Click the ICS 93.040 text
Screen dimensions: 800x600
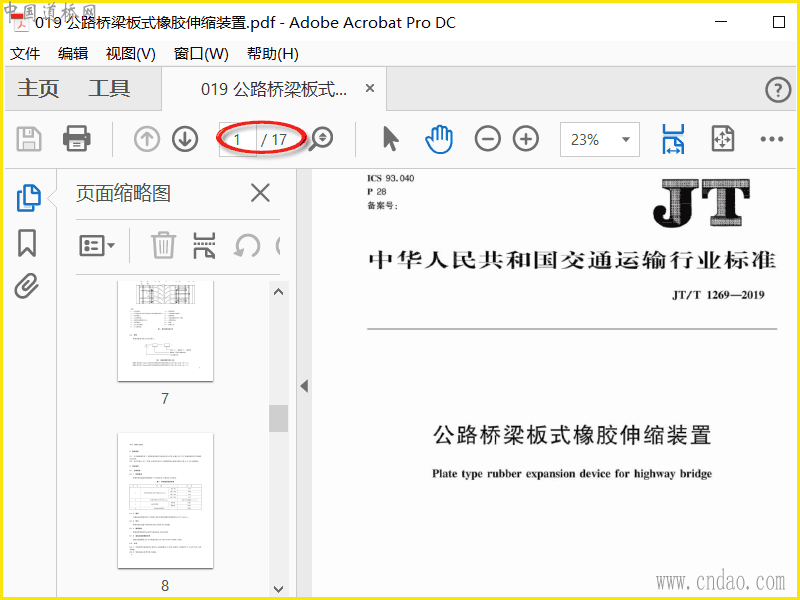391,178
